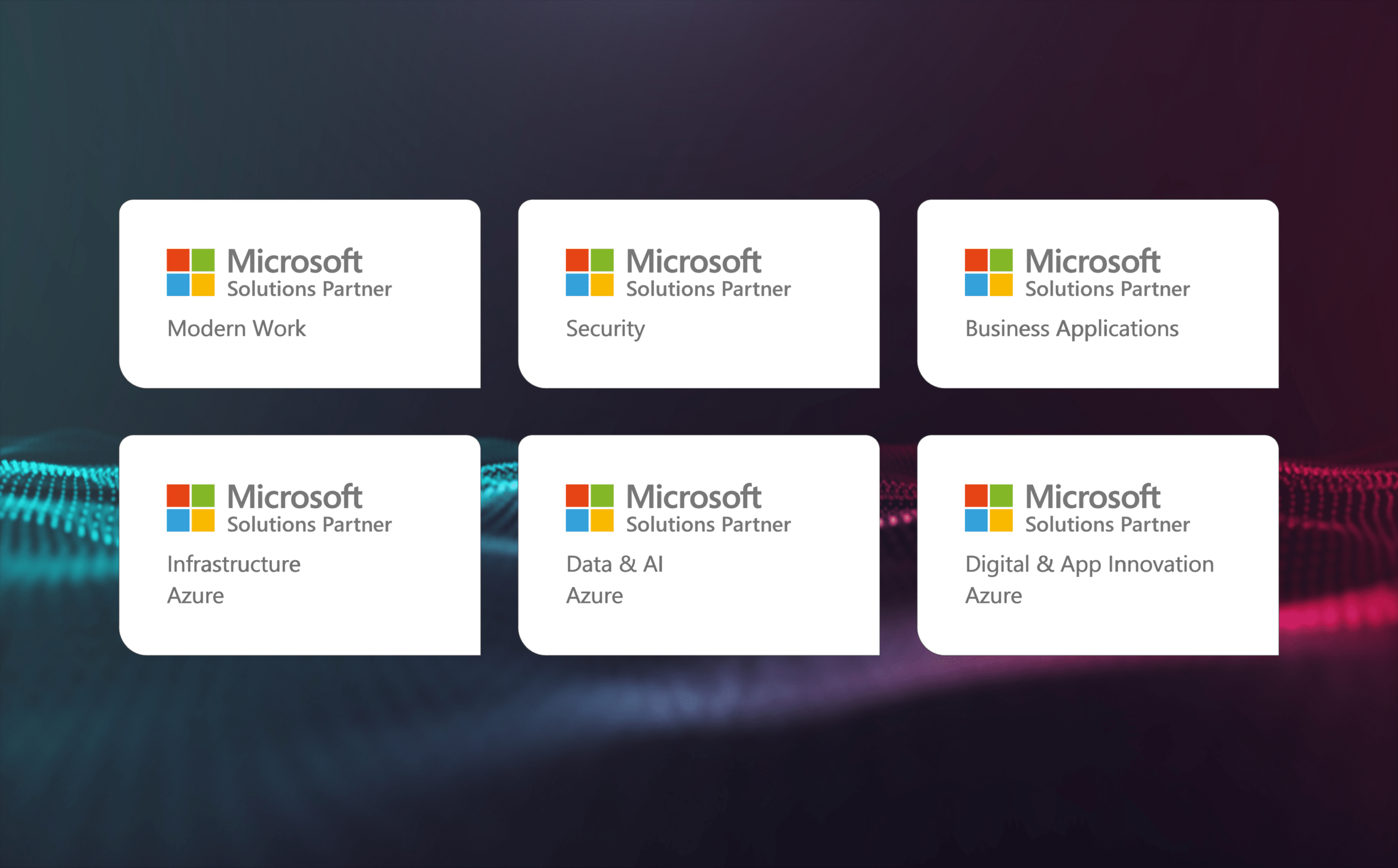Click 'Microsoft' wordmark on Security card

point(694,261)
